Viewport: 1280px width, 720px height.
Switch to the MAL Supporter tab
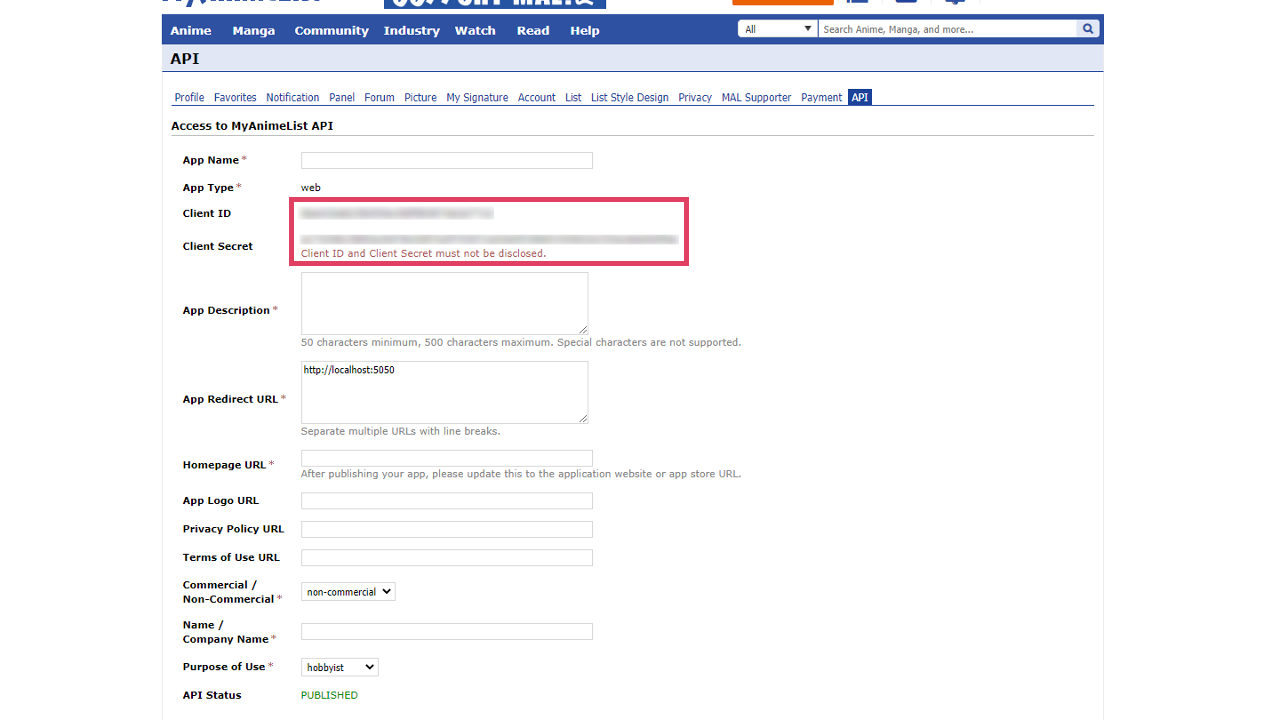(x=756, y=97)
